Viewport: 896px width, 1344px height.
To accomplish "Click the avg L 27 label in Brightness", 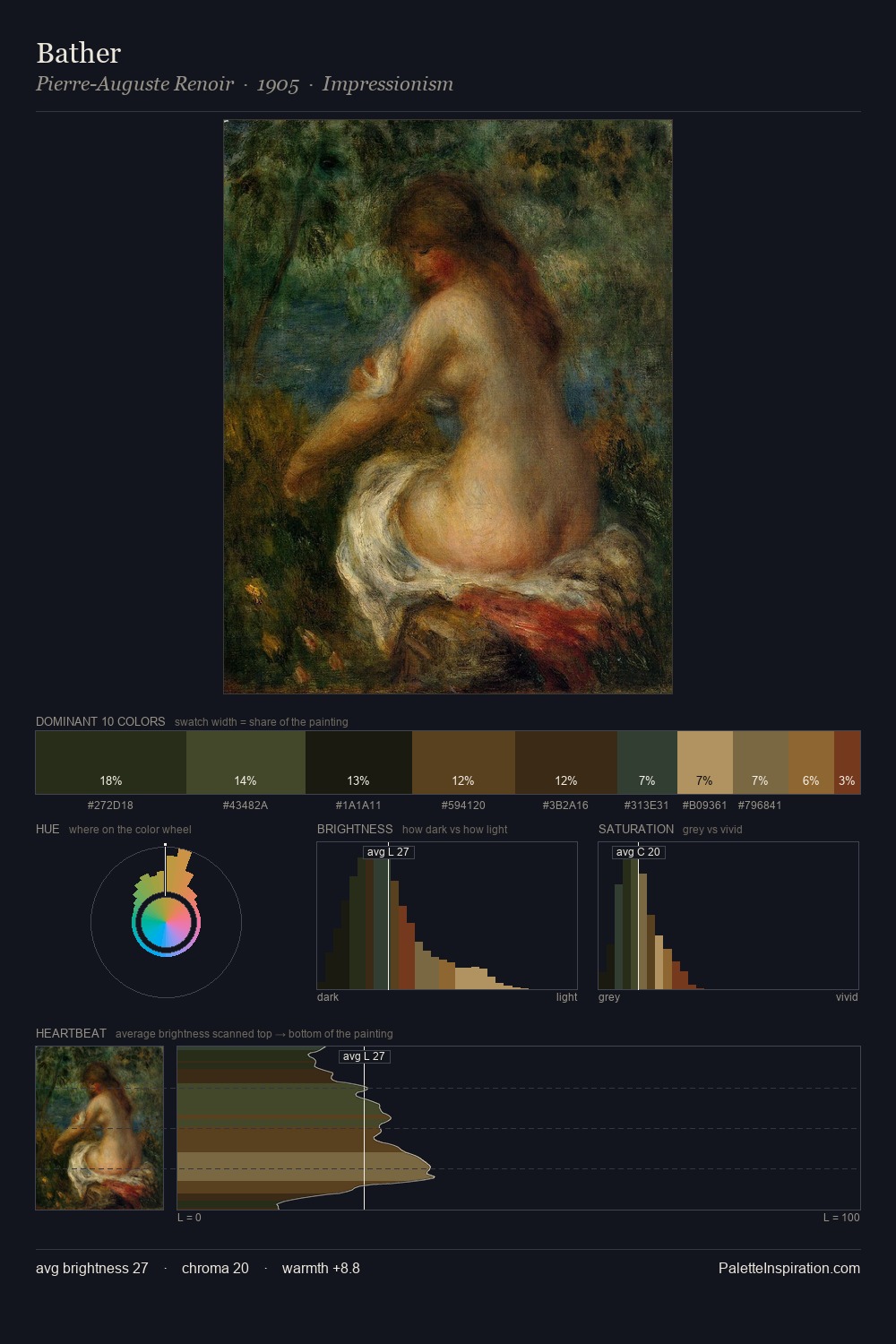I will [388, 852].
